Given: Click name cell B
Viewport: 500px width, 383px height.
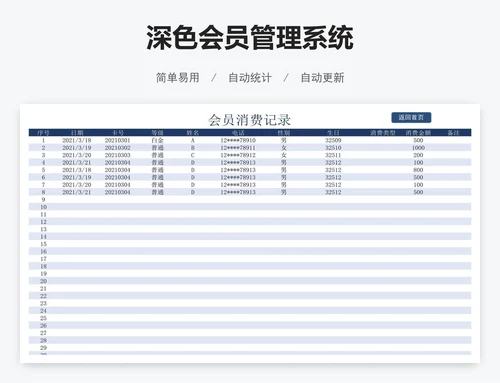Looking at the screenshot, I should pos(193,148).
